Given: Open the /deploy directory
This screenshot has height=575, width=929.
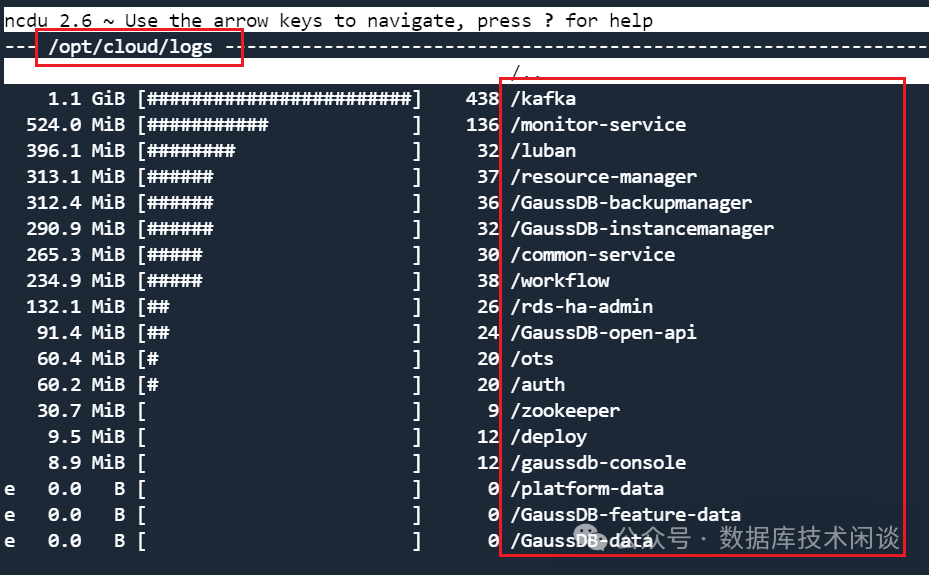Looking at the screenshot, I should [548, 437].
